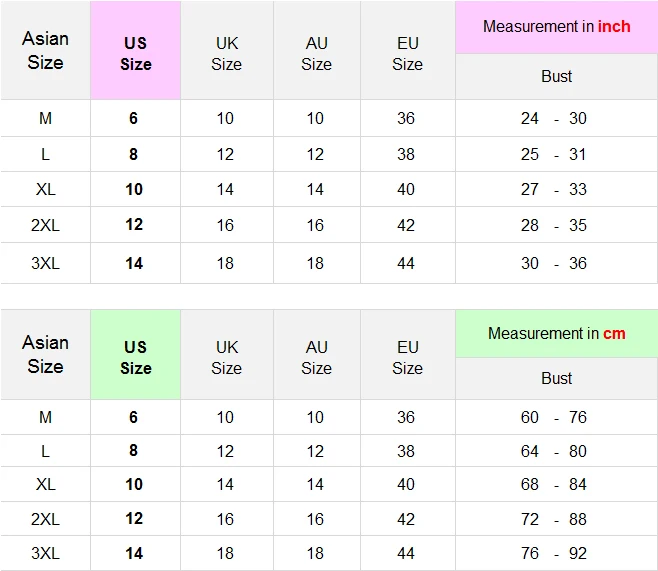The width and height of the screenshot is (658, 571).
Task: Click the Asian Size header in the inch table
Action: (x=45, y=50)
